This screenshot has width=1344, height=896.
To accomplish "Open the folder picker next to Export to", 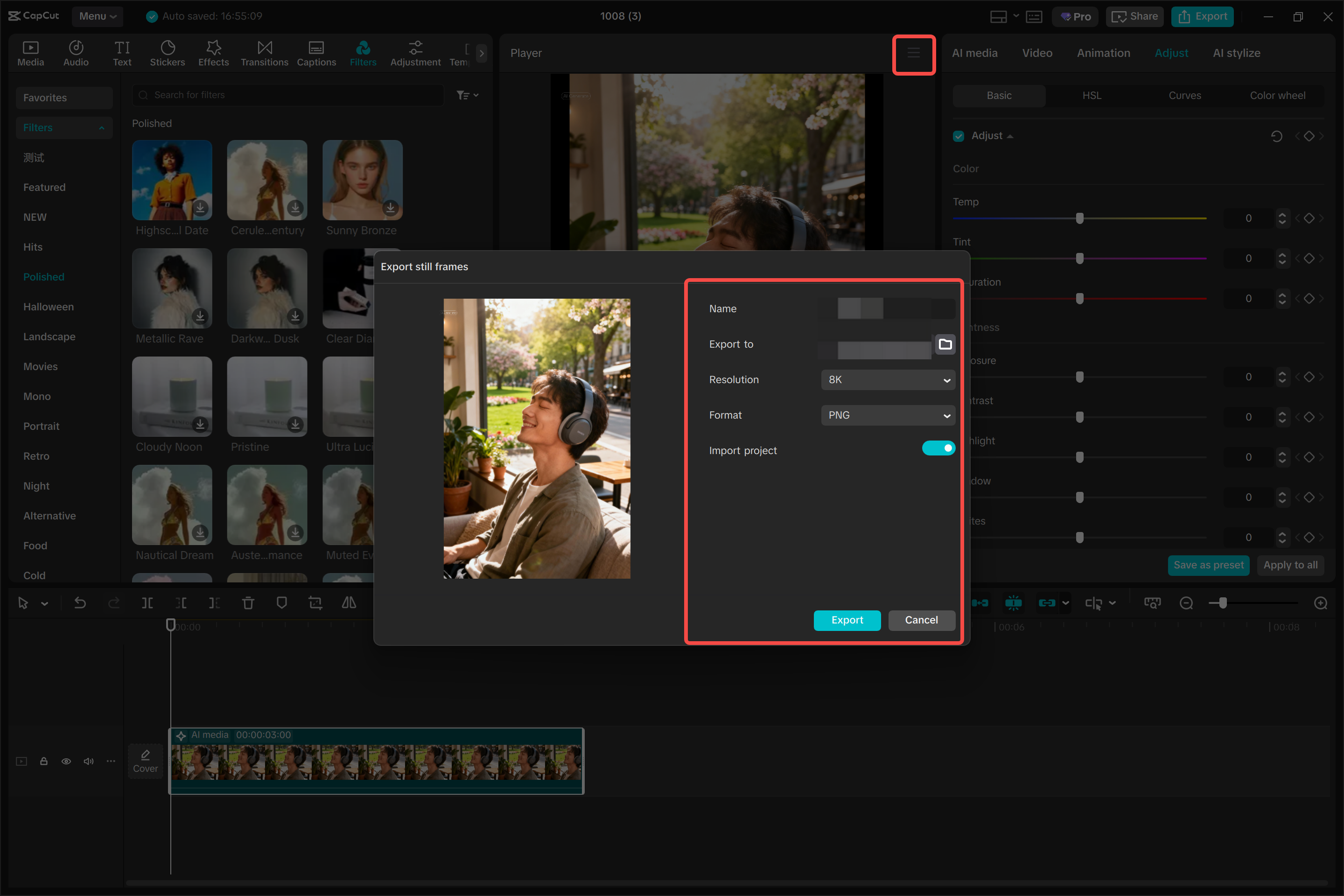I will (x=946, y=344).
